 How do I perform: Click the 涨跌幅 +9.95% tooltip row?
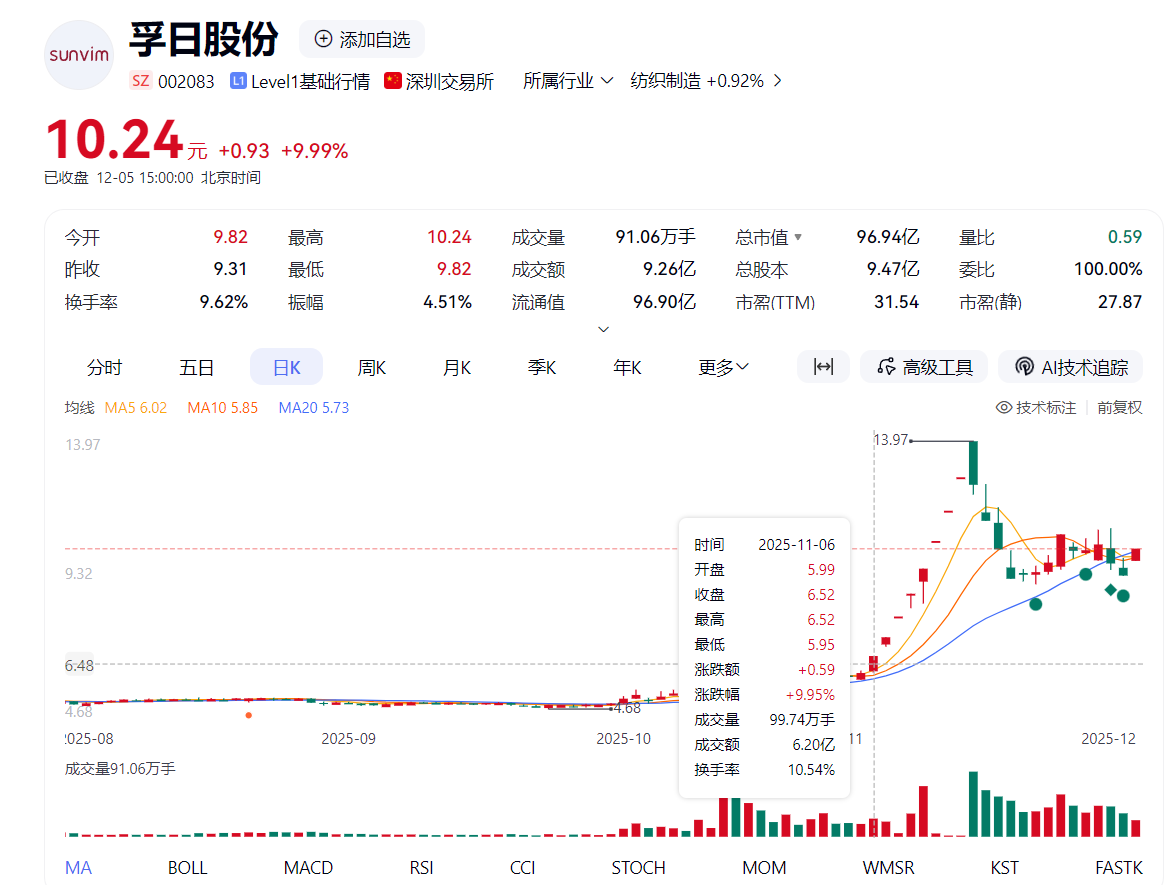tap(764, 694)
